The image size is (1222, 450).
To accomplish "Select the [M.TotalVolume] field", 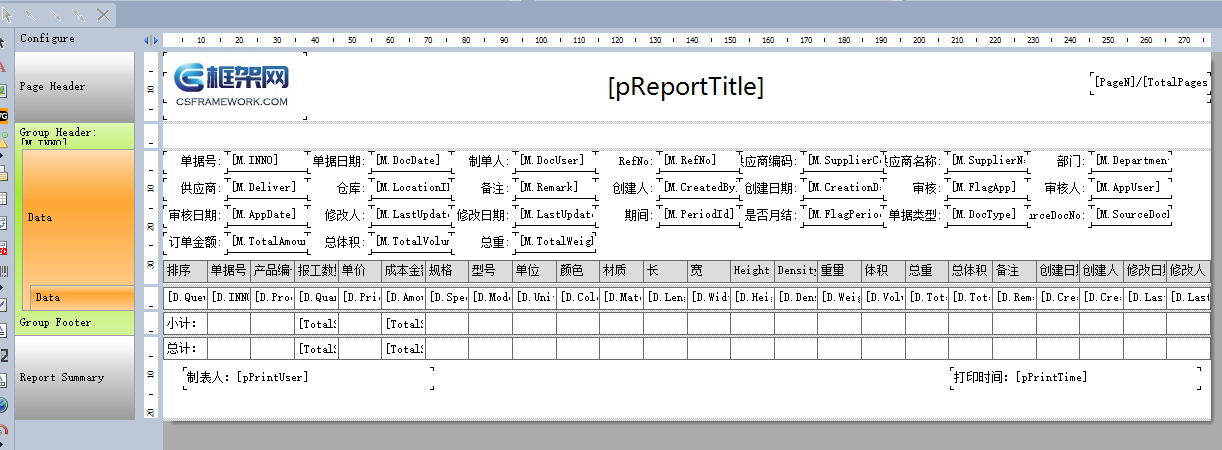I will 412,241.
